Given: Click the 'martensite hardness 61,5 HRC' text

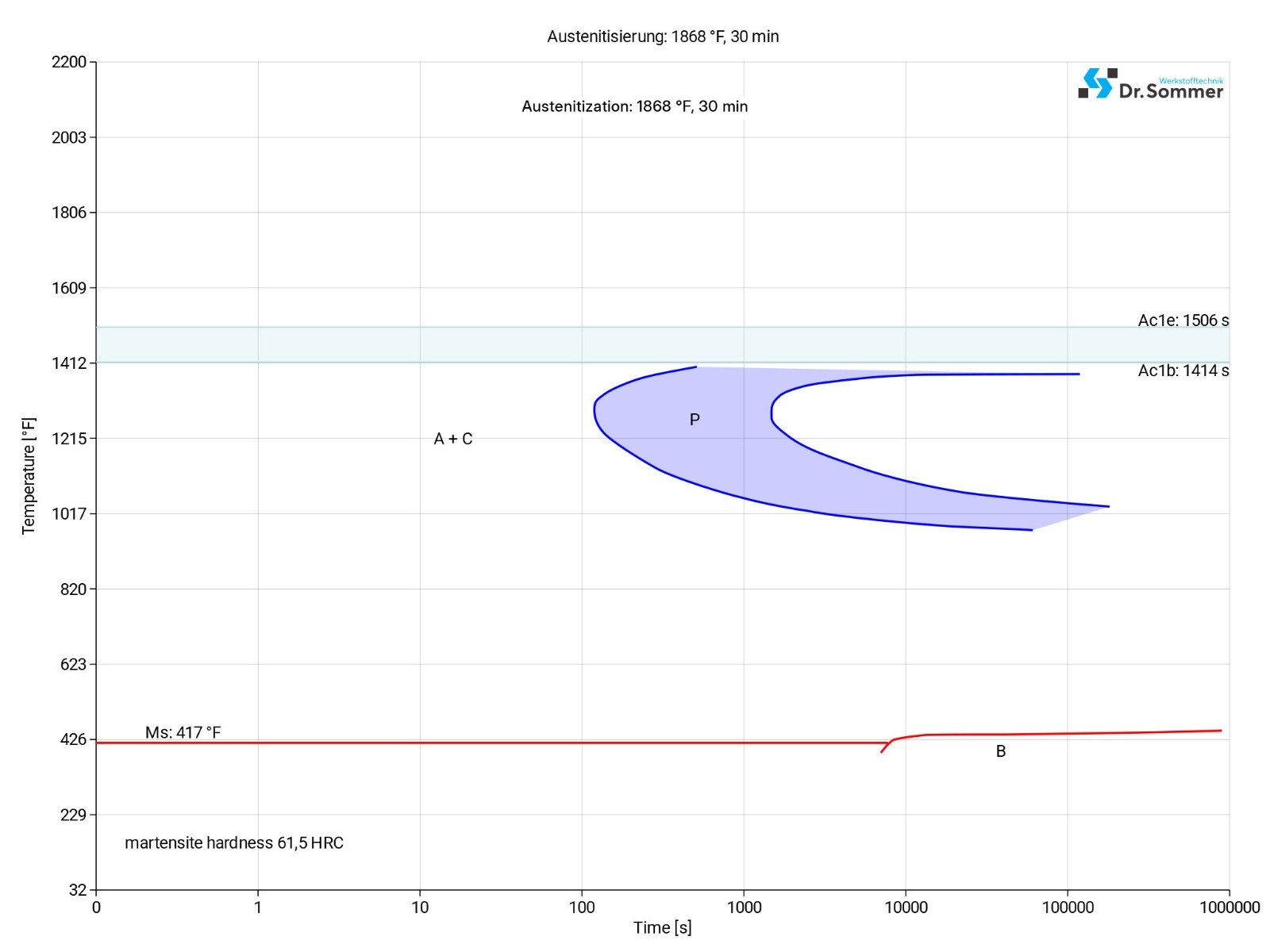Looking at the screenshot, I should pos(234,843).
